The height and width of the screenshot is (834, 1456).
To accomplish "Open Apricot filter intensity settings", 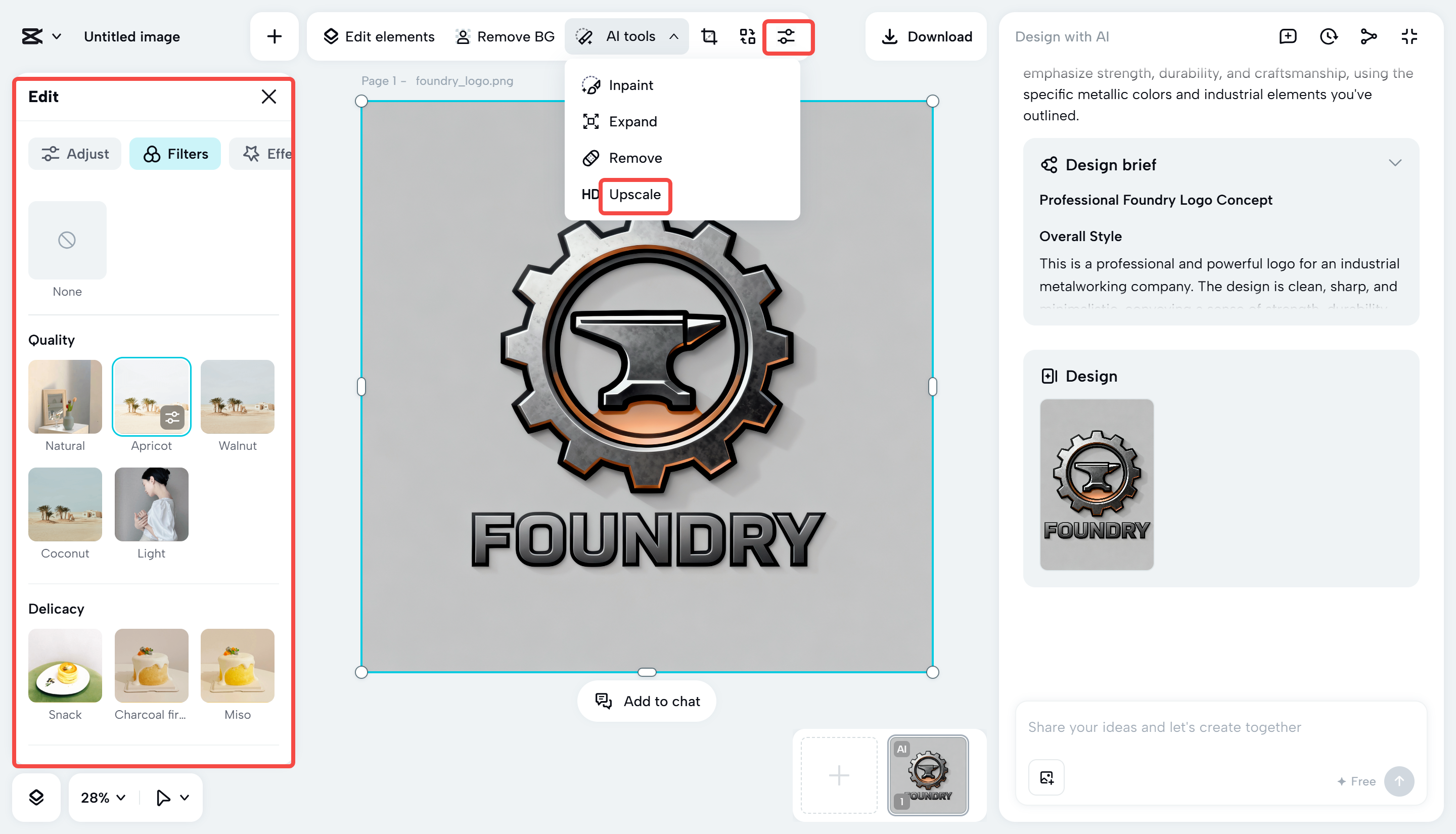I will (172, 418).
